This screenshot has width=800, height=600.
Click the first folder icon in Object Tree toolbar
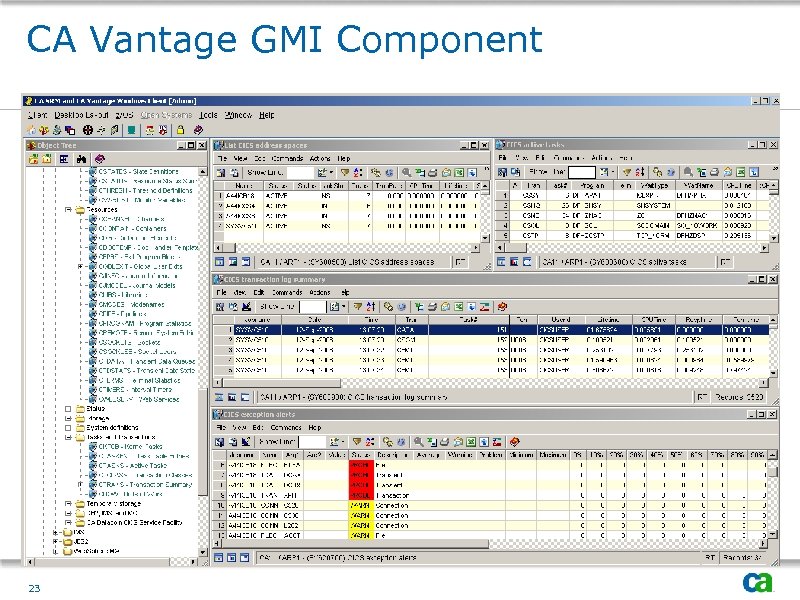[x=33, y=159]
